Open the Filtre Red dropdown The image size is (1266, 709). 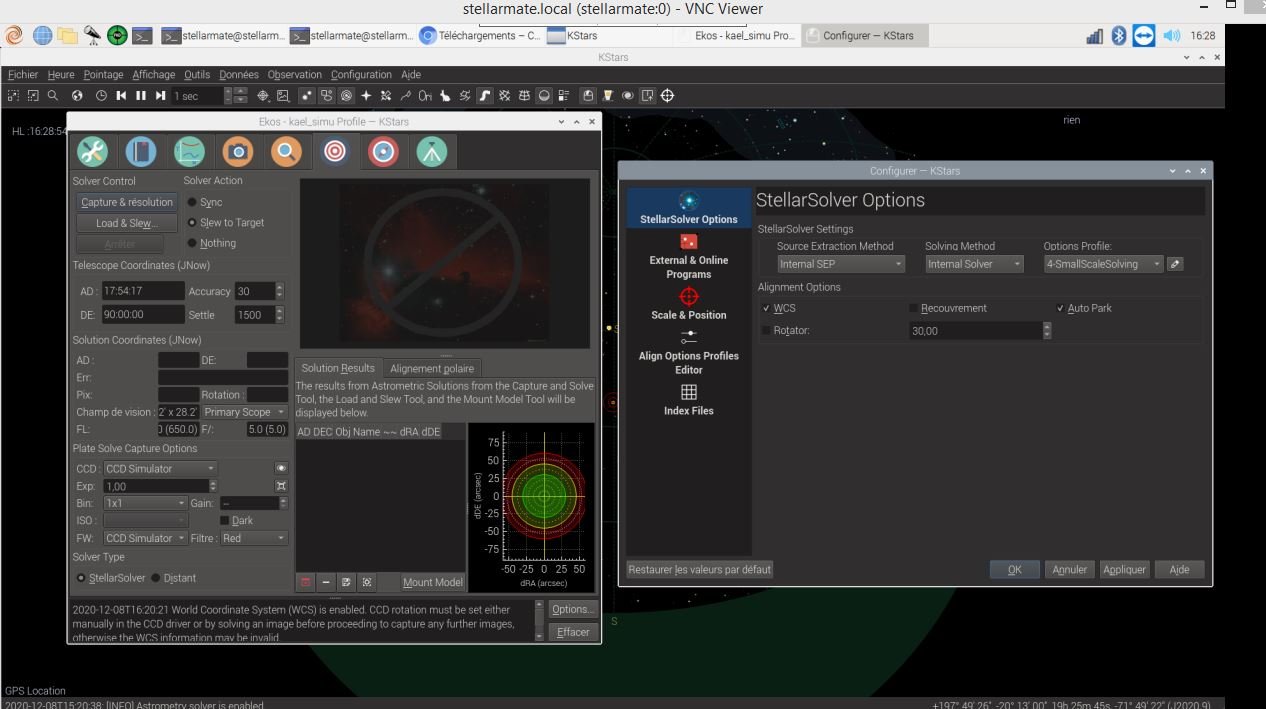tap(254, 538)
